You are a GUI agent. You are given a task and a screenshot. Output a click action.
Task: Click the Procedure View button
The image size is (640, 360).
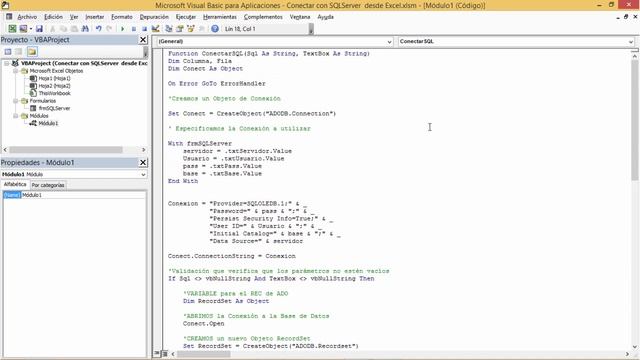[157, 353]
